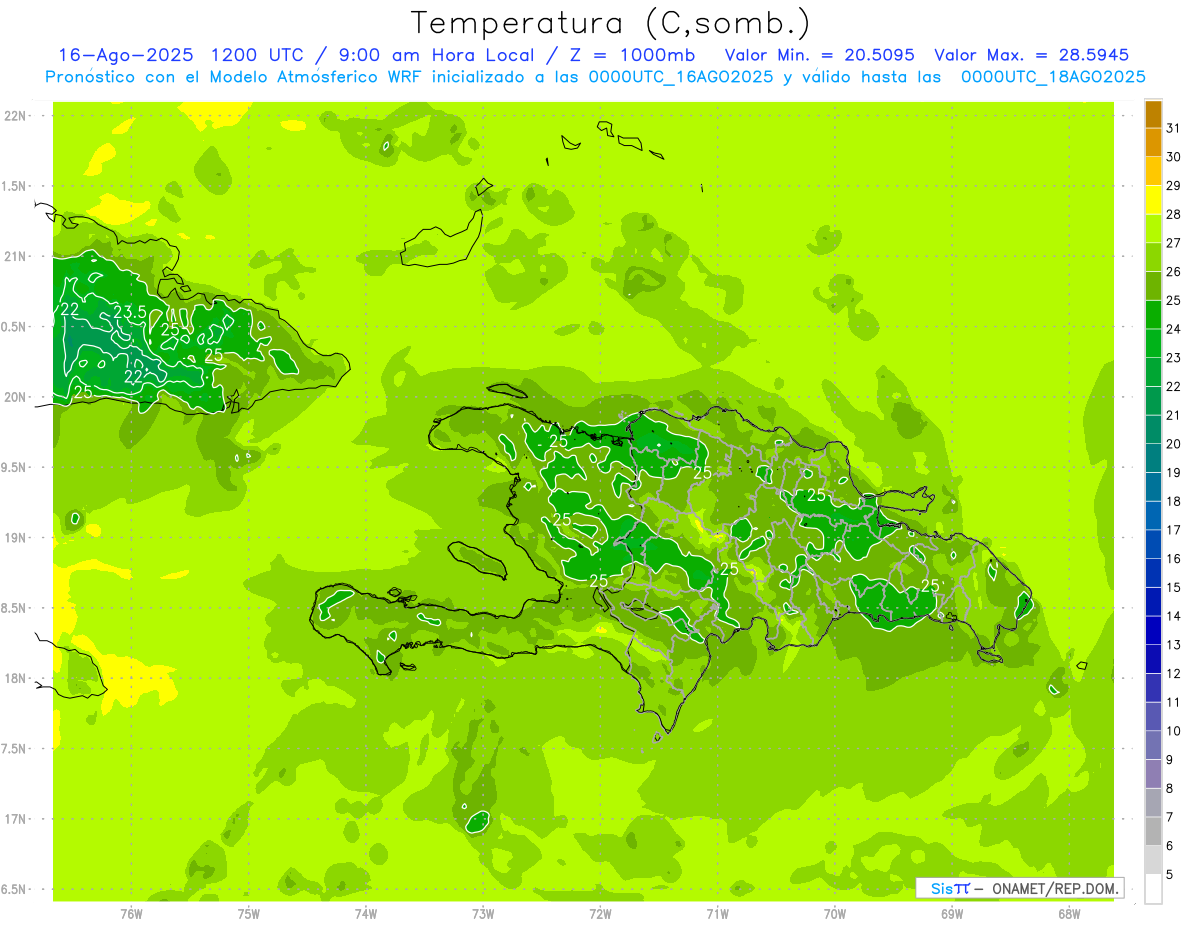
Task: Select the colorbar swatch between 24 and 25
Action: (1153, 314)
